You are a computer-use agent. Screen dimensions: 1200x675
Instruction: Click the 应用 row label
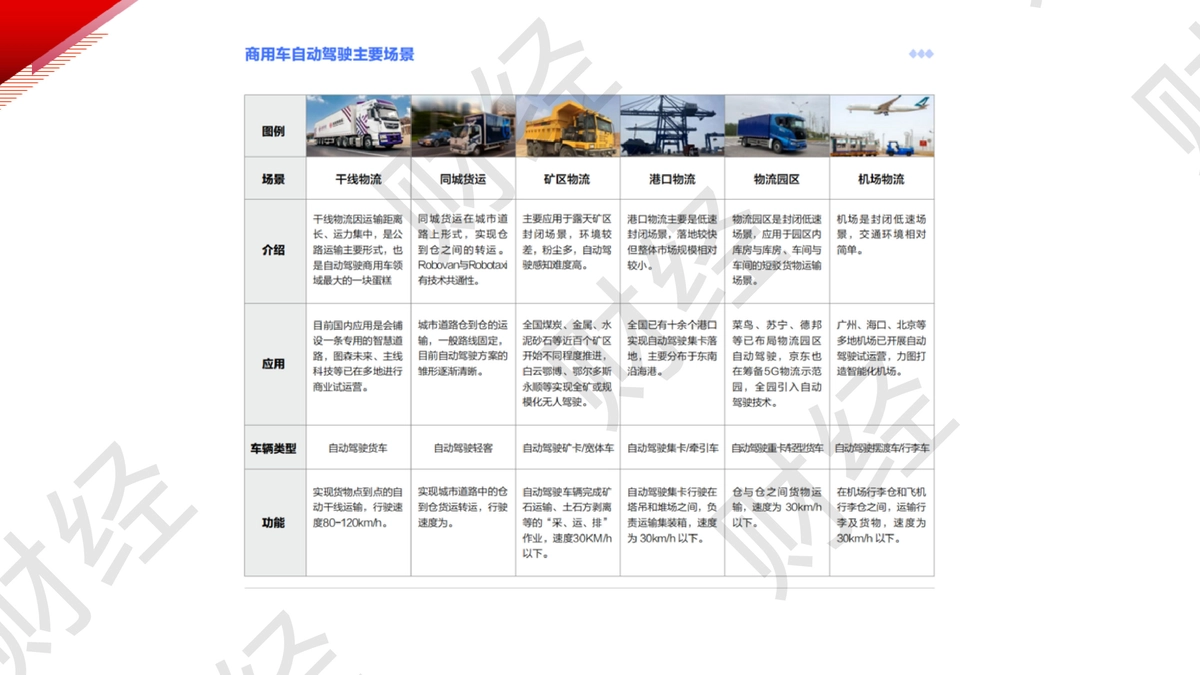coord(274,364)
